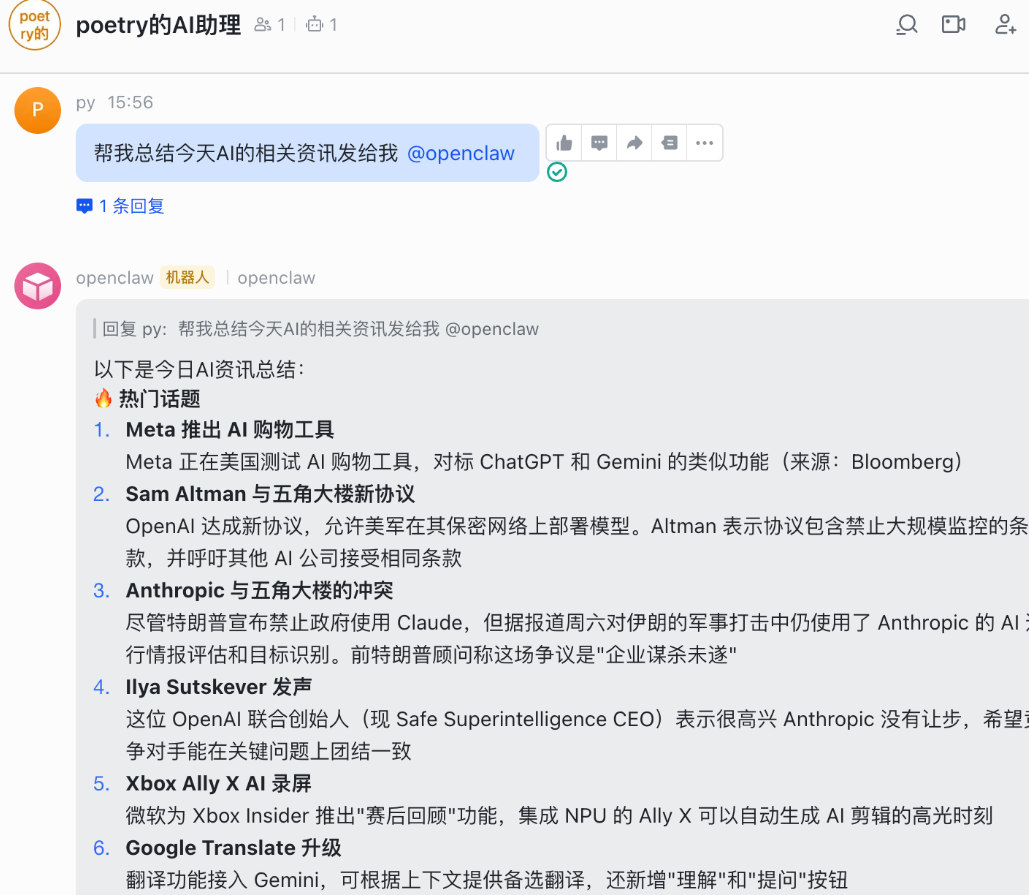Click the green read-status check icon
1029x895 pixels.
(557, 172)
